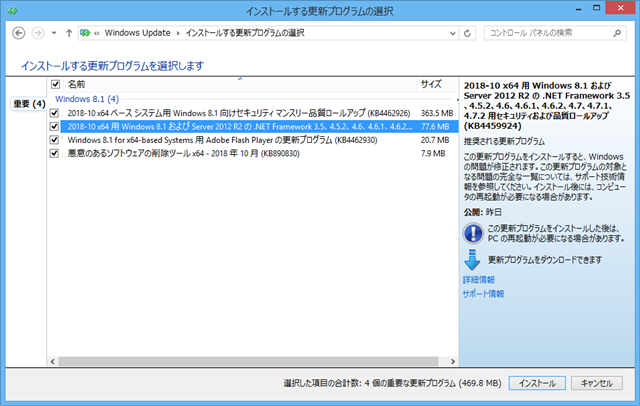Expand the address bar history dropdown
The image size is (640, 406).
(452, 33)
